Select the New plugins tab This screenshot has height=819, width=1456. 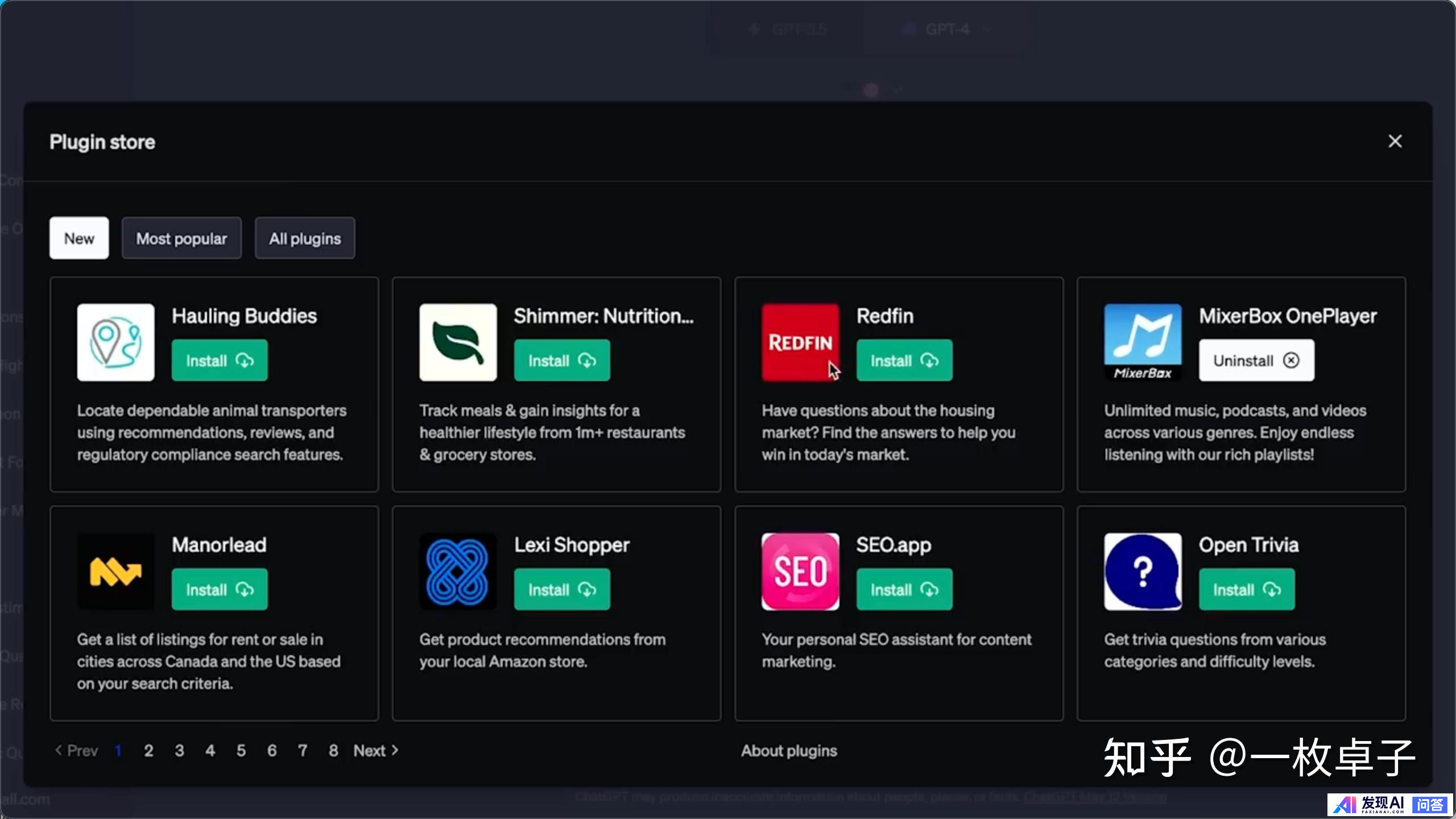point(79,238)
